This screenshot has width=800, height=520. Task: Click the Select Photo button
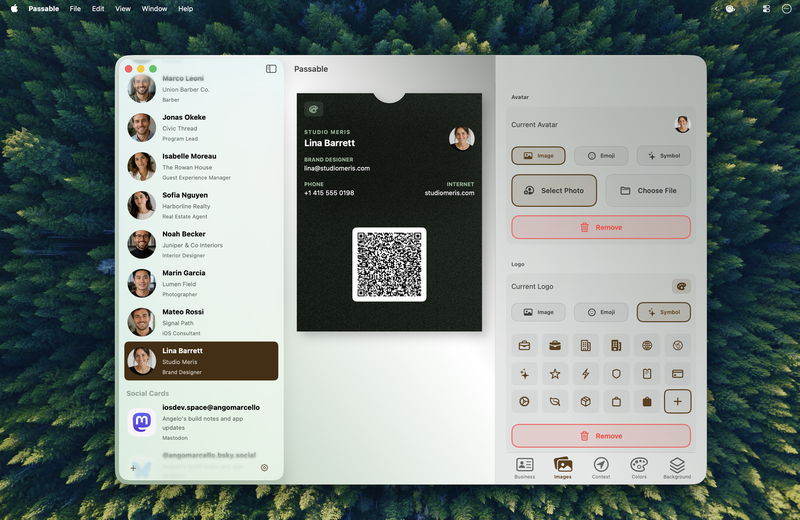554,190
